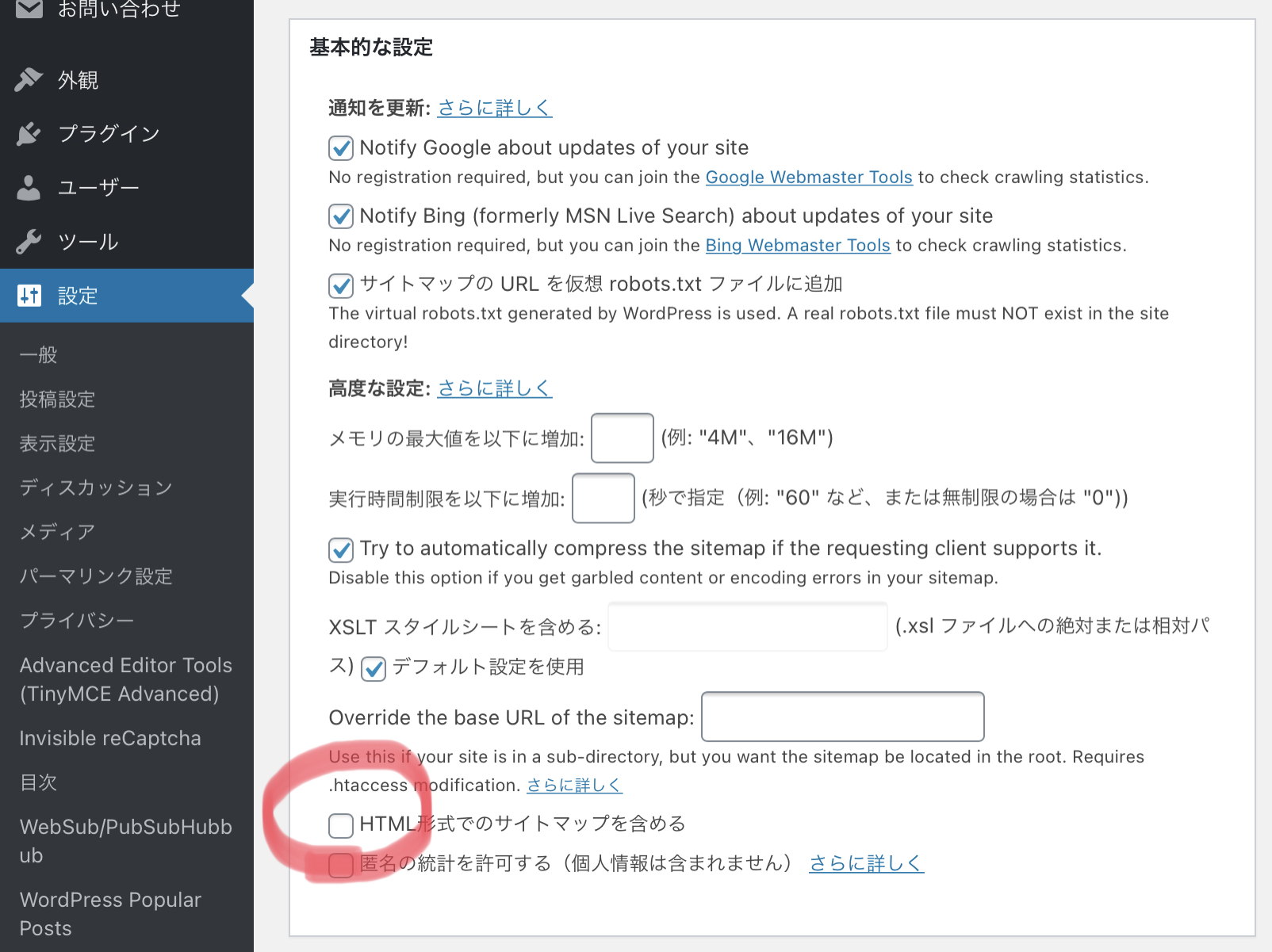
Task: Click the mail icon beside お問い合わせ
Action: pos(29,9)
